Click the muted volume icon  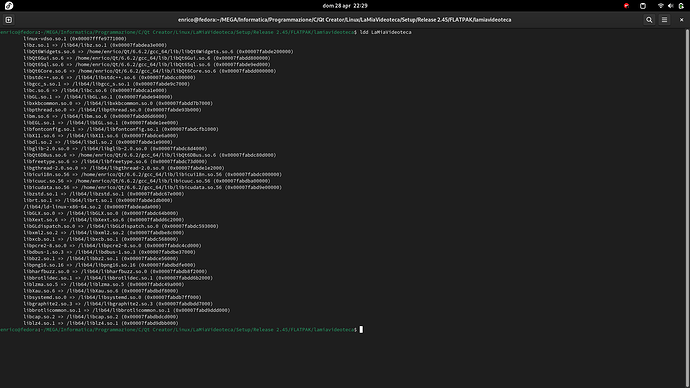[671, 6]
